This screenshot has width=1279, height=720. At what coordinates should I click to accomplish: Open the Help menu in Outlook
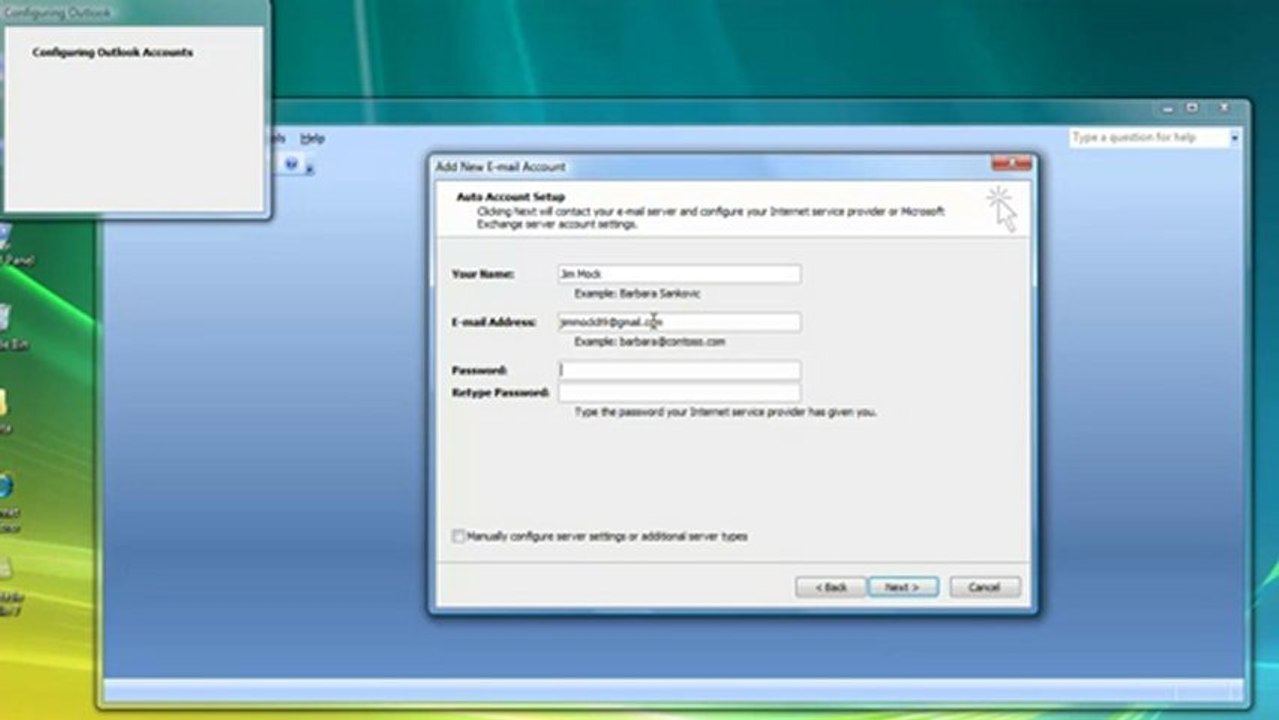click(313, 138)
